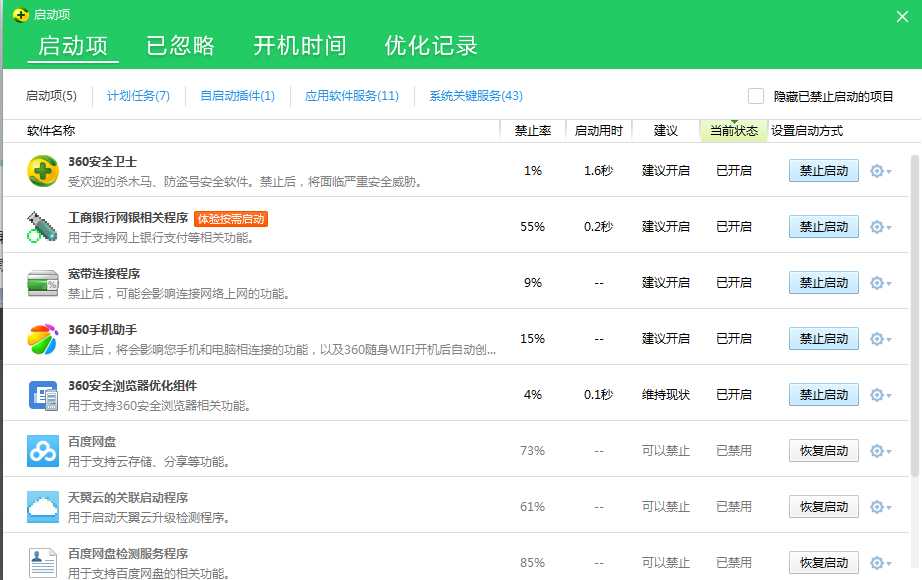This screenshot has height=580, width=922.
Task: Click the 百度网盘 cloud icon
Action: [x=43, y=451]
